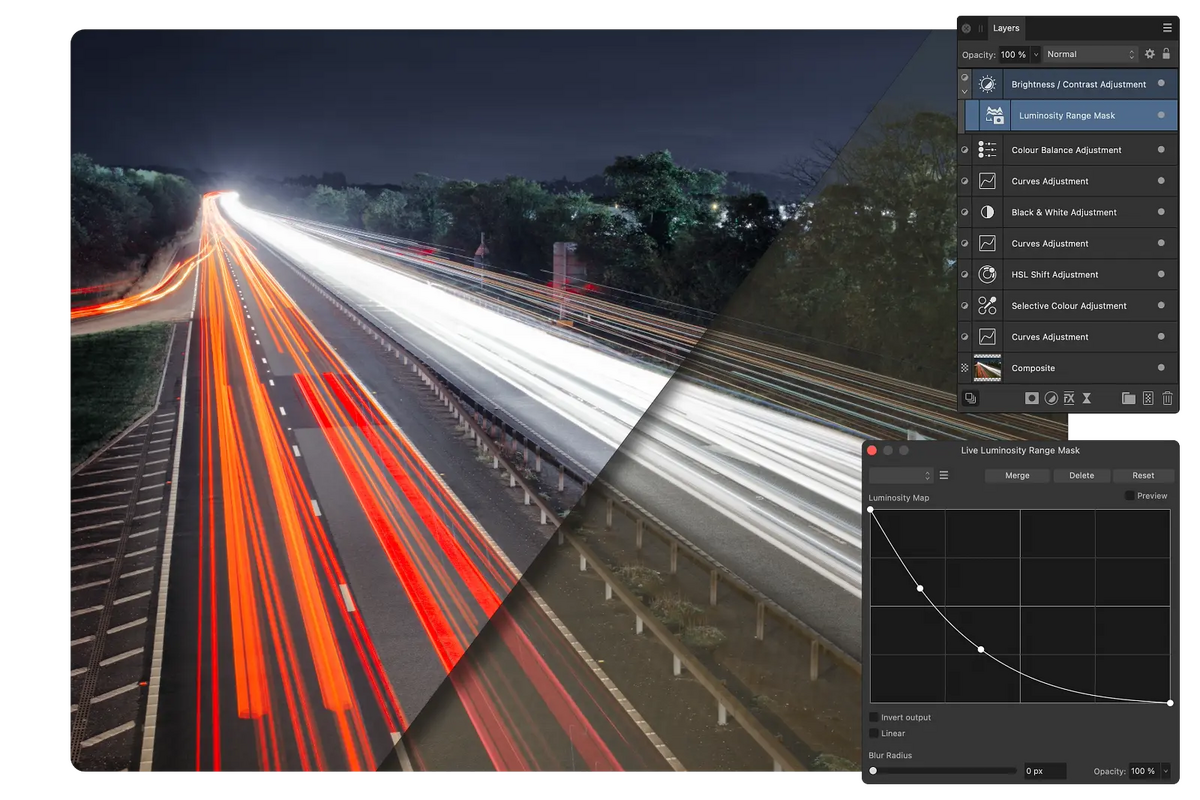This screenshot has height=800, width=1200.
Task: Open the blend mode Normal dropdown
Action: (x=1090, y=54)
